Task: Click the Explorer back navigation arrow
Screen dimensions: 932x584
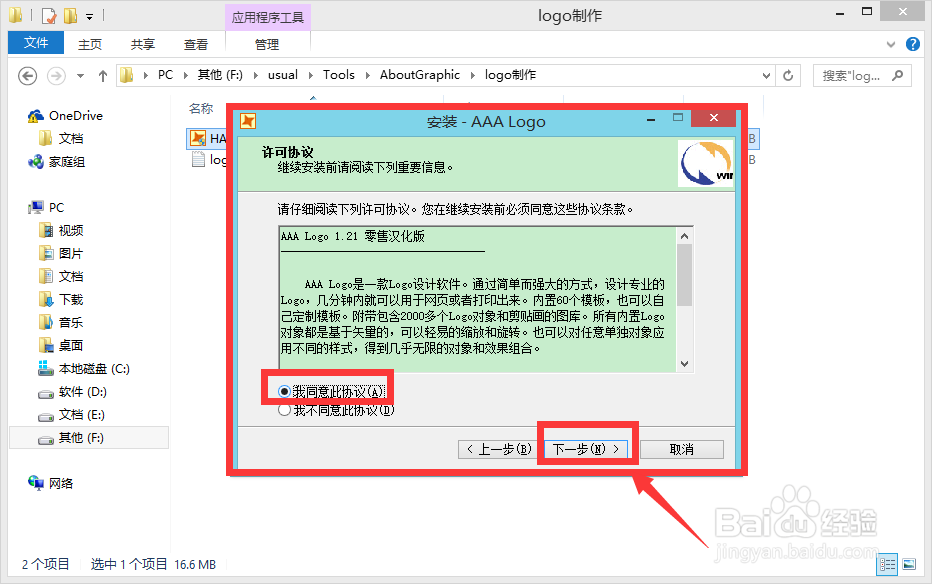Action: [x=27, y=76]
